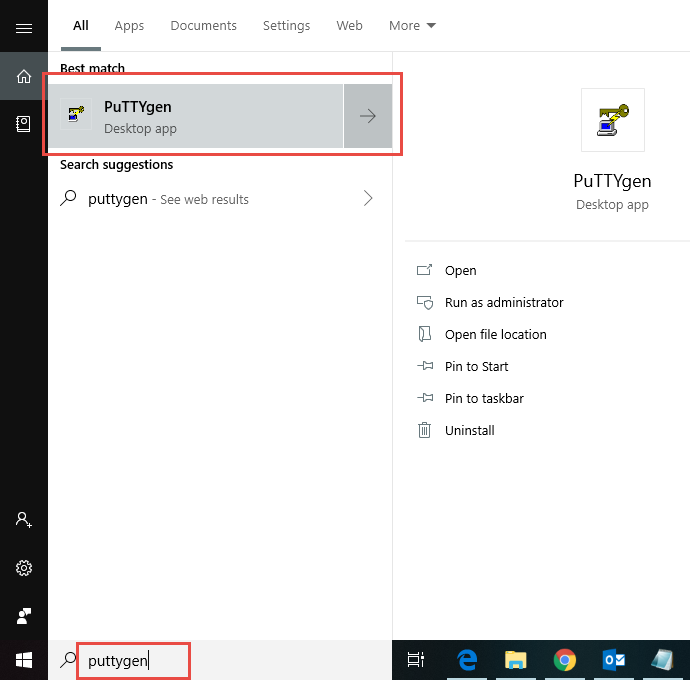Click the PuTTYgen title in preview pane

[612, 181]
